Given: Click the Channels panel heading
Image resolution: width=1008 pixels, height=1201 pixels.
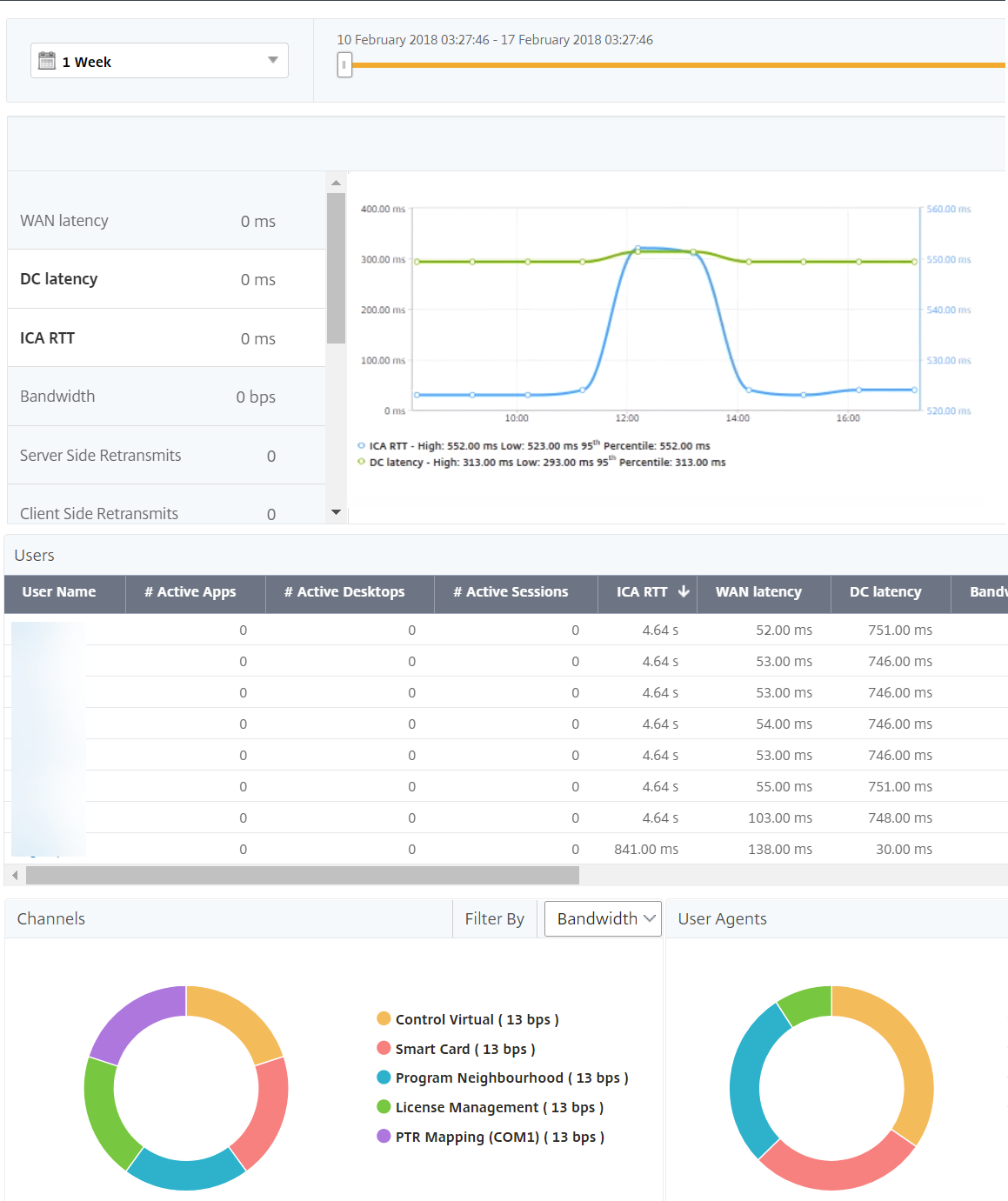Looking at the screenshot, I should click(50, 918).
